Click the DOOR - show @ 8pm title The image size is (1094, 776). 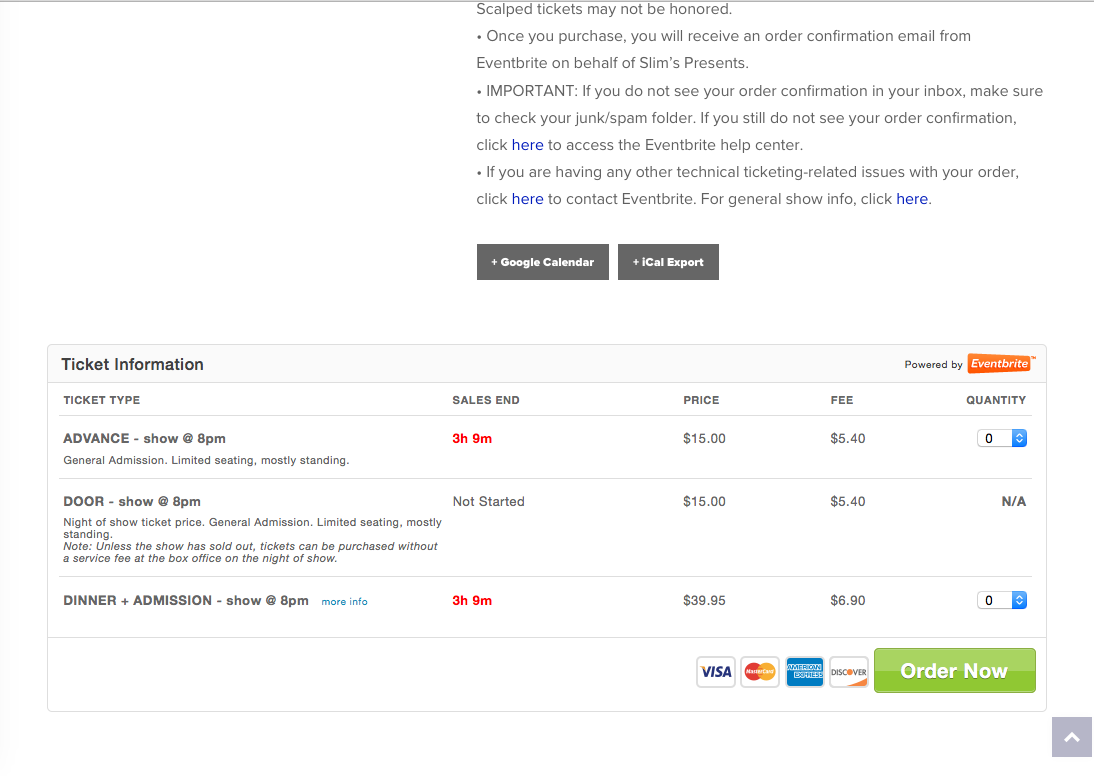(132, 501)
